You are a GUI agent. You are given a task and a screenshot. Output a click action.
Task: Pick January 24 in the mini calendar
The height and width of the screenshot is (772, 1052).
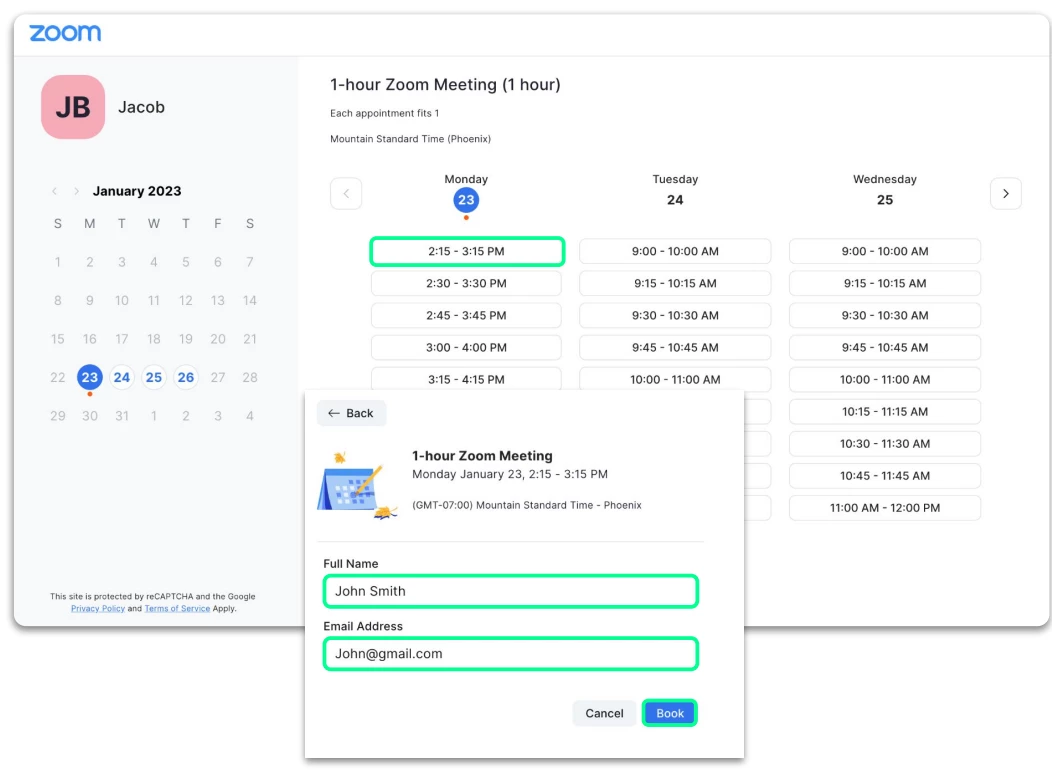click(121, 378)
